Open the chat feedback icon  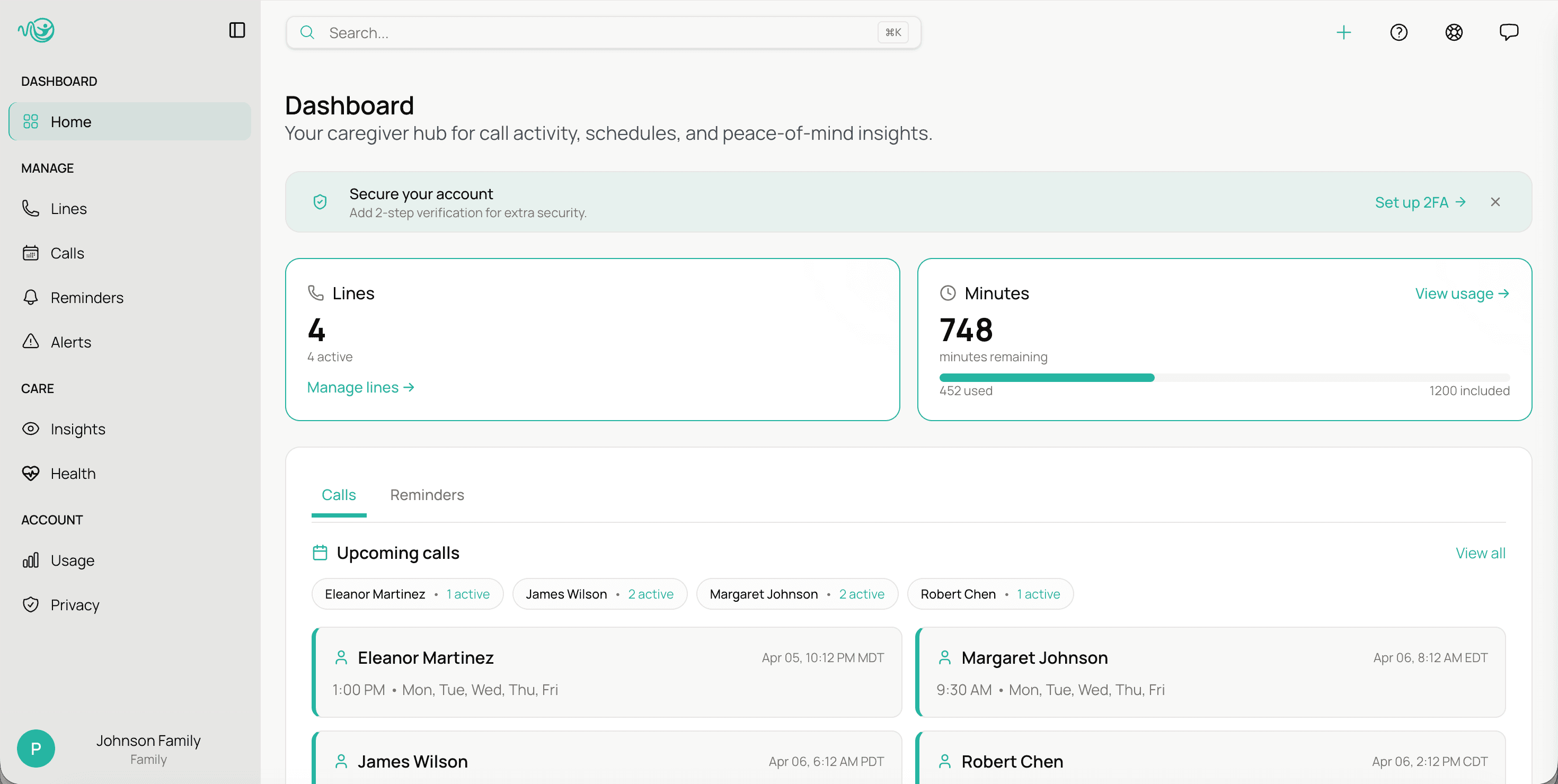(1509, 32)
